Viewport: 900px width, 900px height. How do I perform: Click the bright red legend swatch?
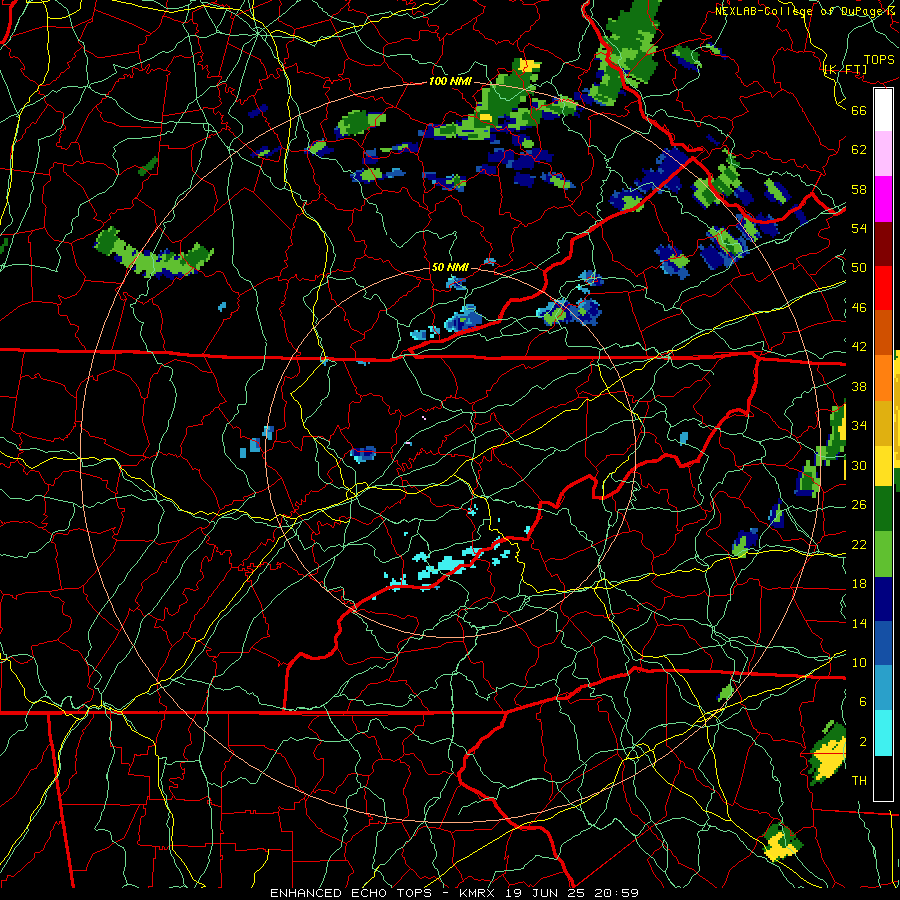click(x=883, y=289)
